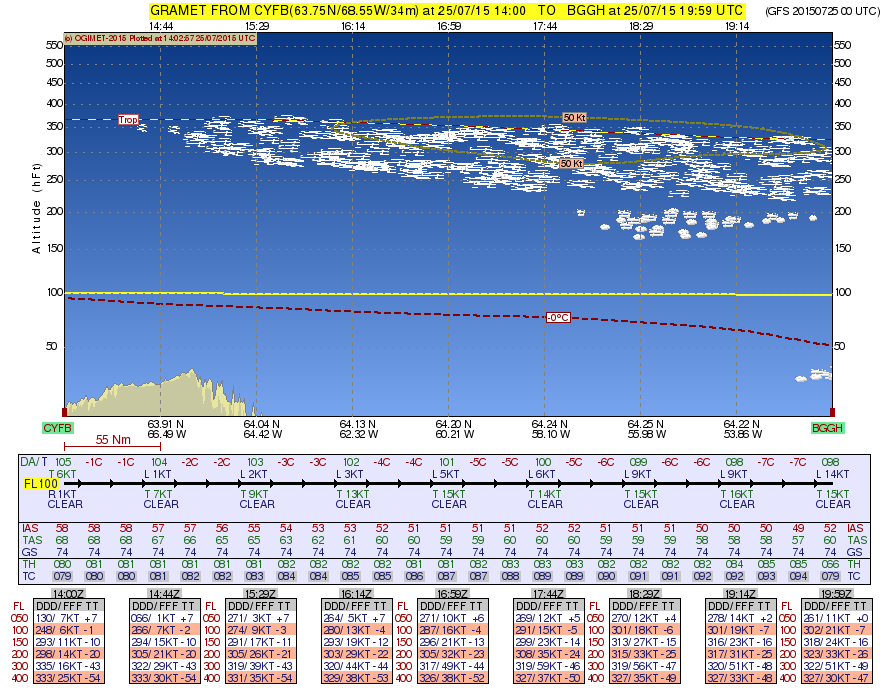Select the CYFB departure airport label
The image size is (896, 700).
point(58,428)
